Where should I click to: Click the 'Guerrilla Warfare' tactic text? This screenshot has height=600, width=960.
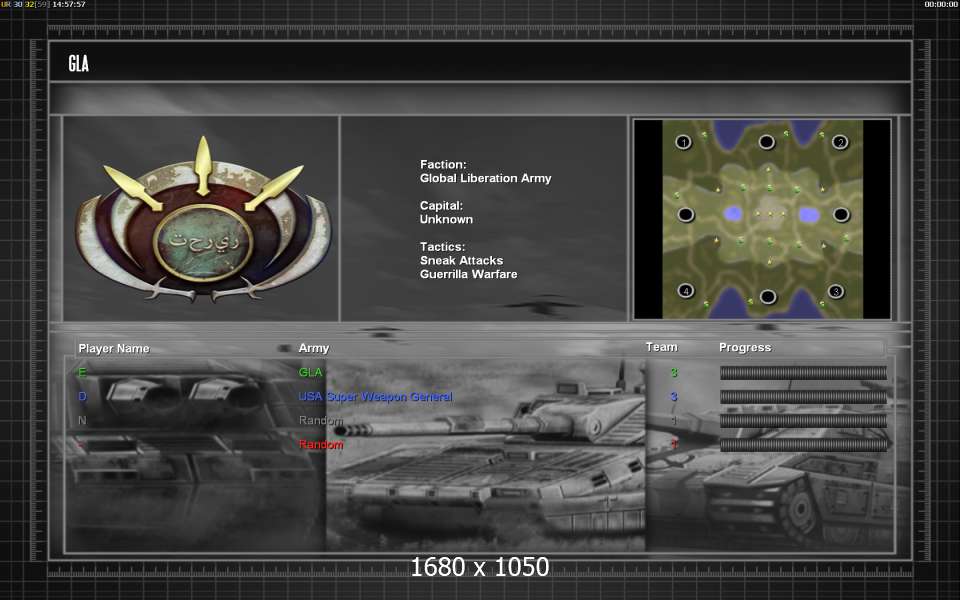click(468, 274)
